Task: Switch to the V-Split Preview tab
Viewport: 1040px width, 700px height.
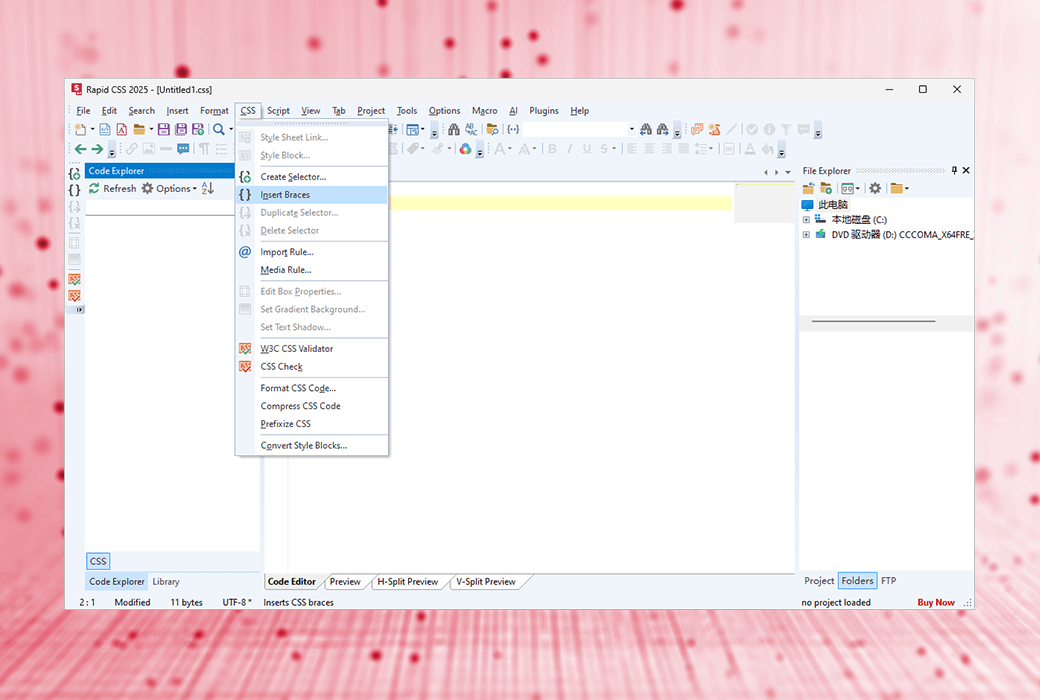Action: (x=486, y=582)
